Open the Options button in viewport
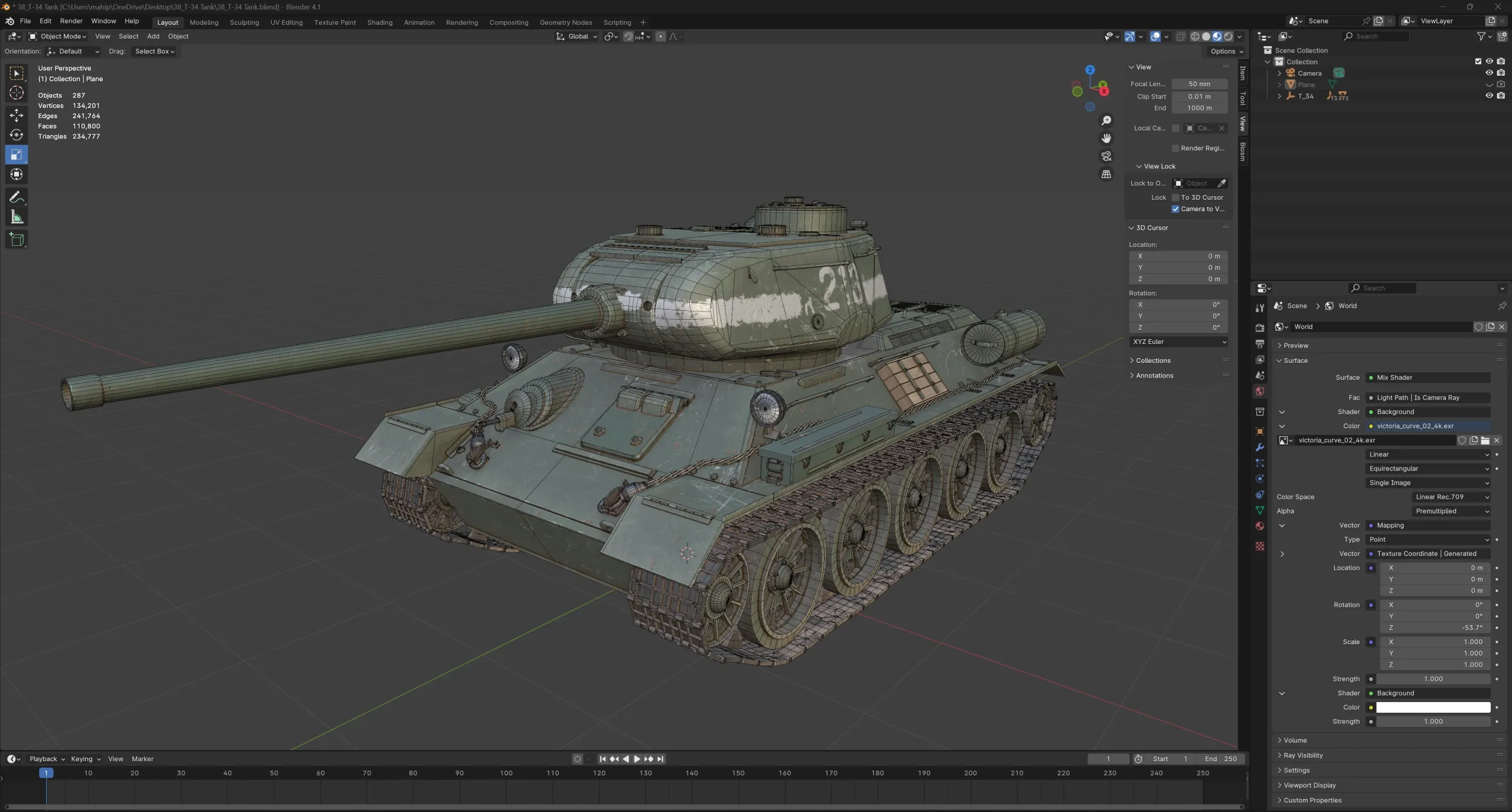 (1226, 51)
